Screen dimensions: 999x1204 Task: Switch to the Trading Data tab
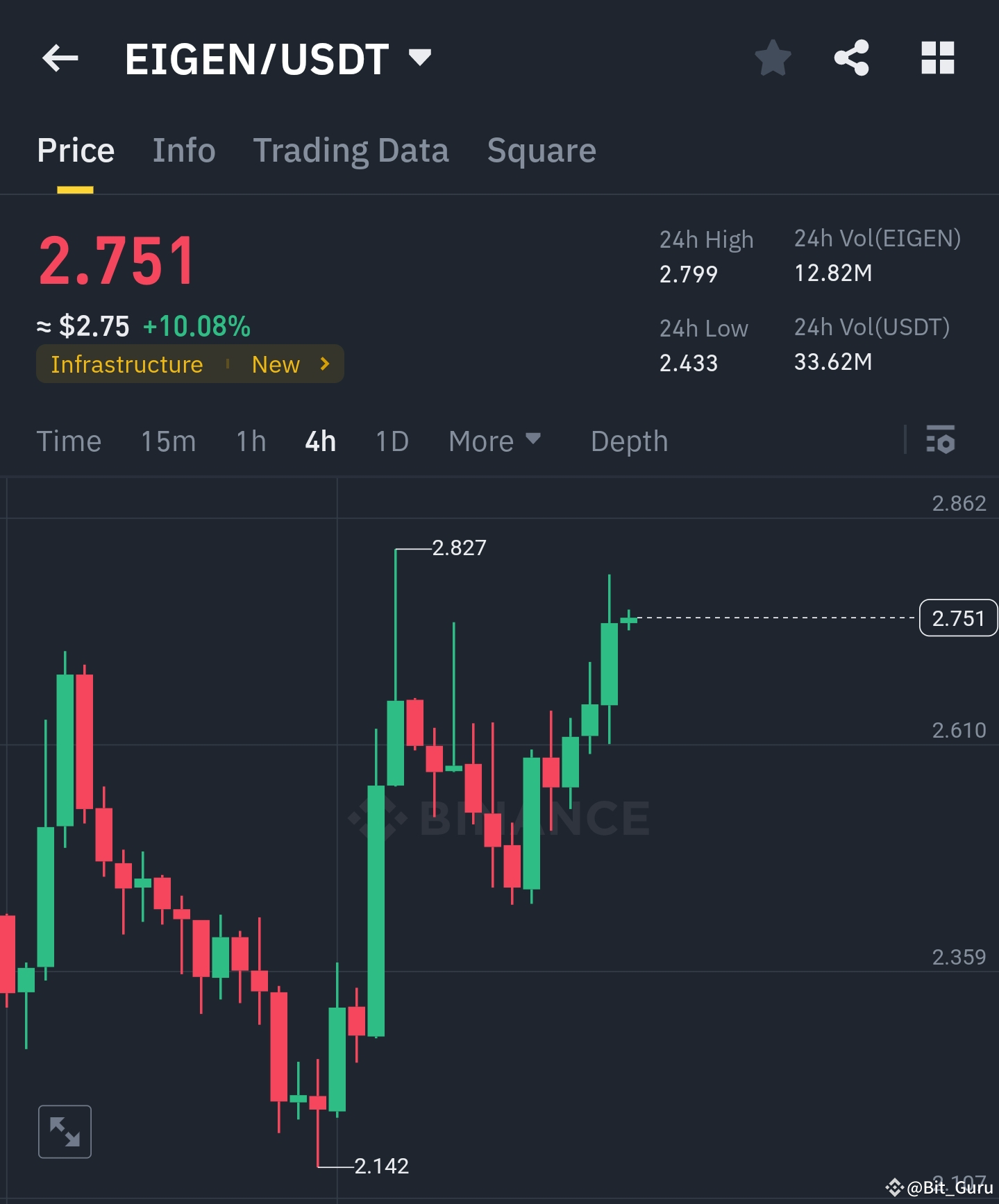(351, 150)
